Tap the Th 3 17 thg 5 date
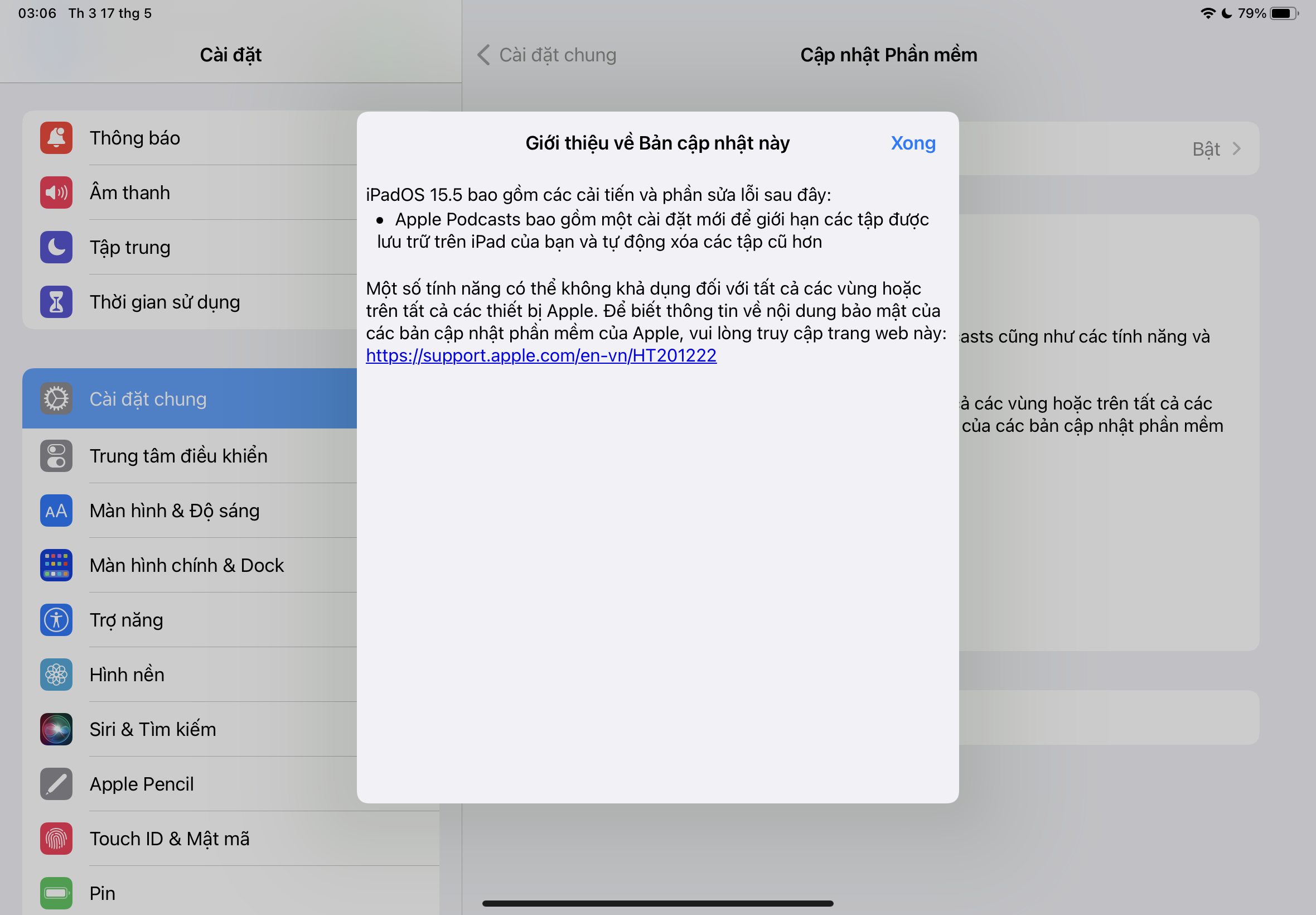 (110, 13)
